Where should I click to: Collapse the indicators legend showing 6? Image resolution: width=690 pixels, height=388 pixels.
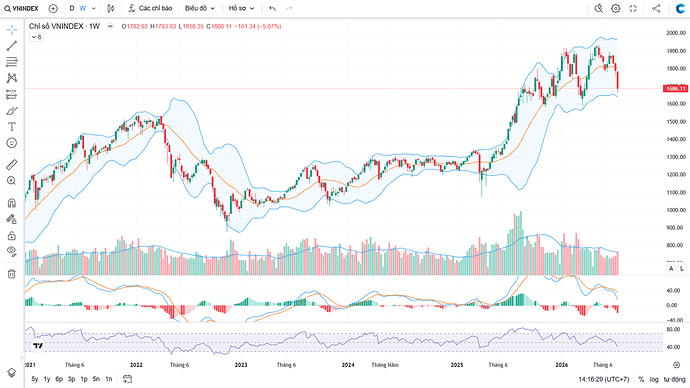[x=36, y=37]
